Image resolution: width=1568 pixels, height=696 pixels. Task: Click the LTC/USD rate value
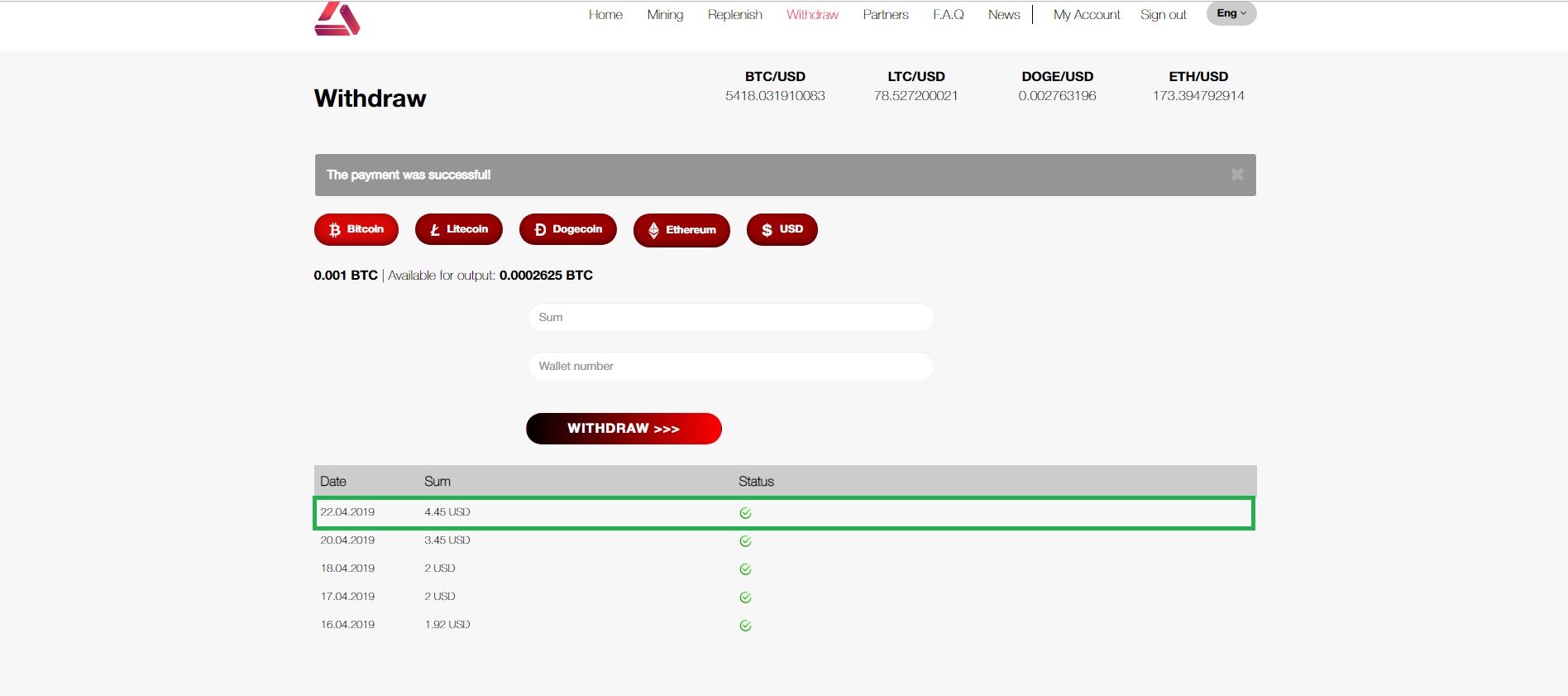(x=916, y=96)
